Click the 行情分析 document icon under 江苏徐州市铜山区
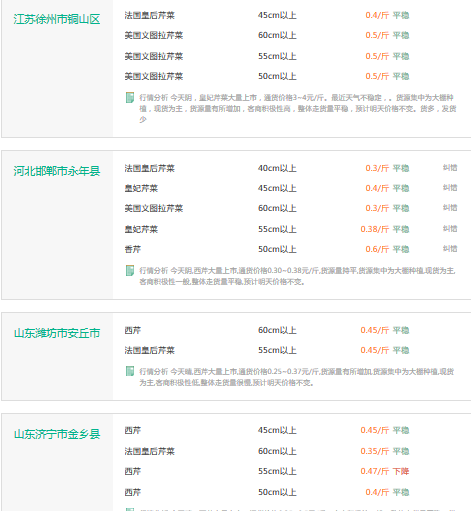The image size is (471, 511). point(130,98)
